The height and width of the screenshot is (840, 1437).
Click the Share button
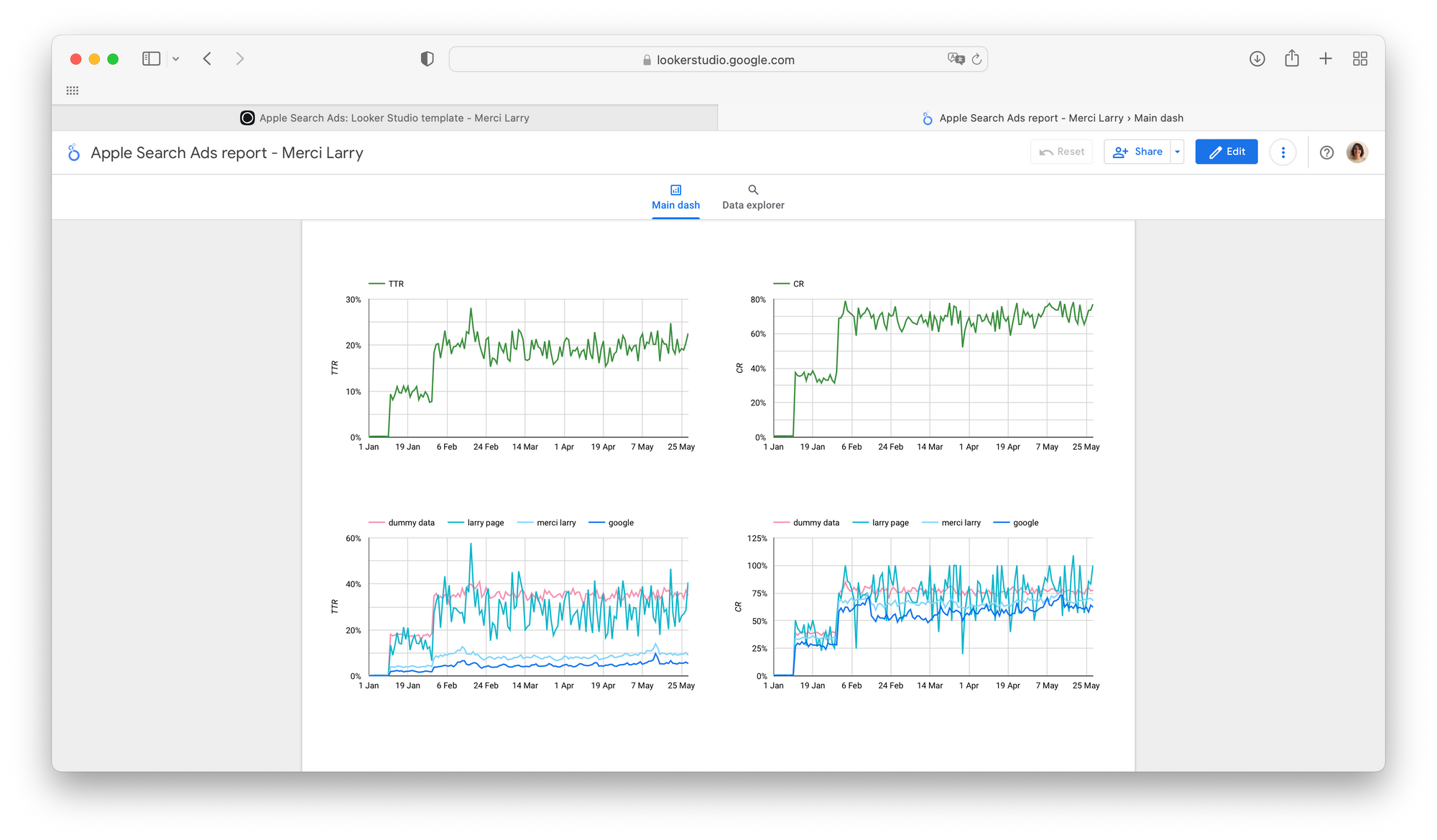coord(1138,152)
